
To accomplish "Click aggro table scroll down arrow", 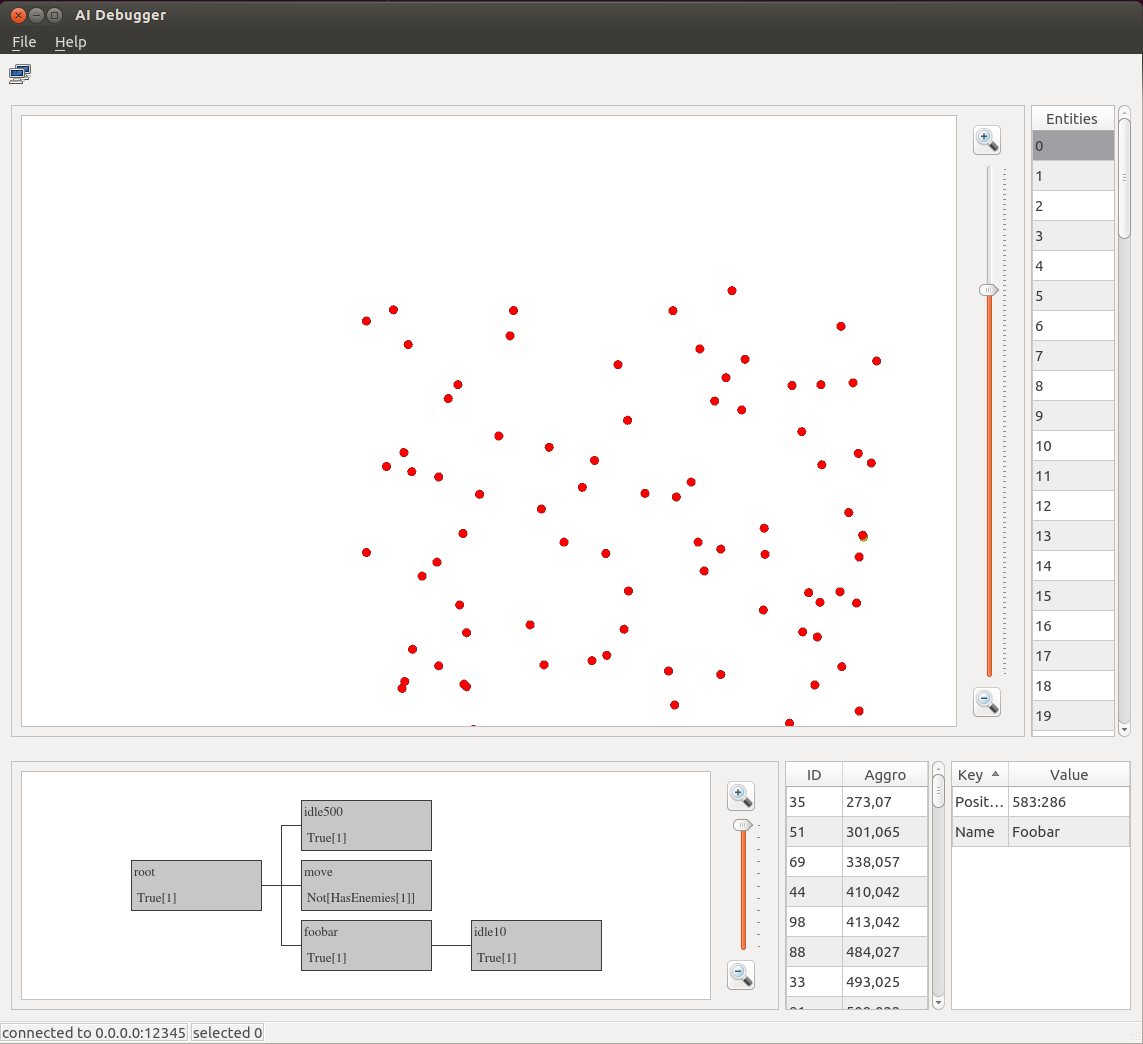I will tap(938, 1002).
